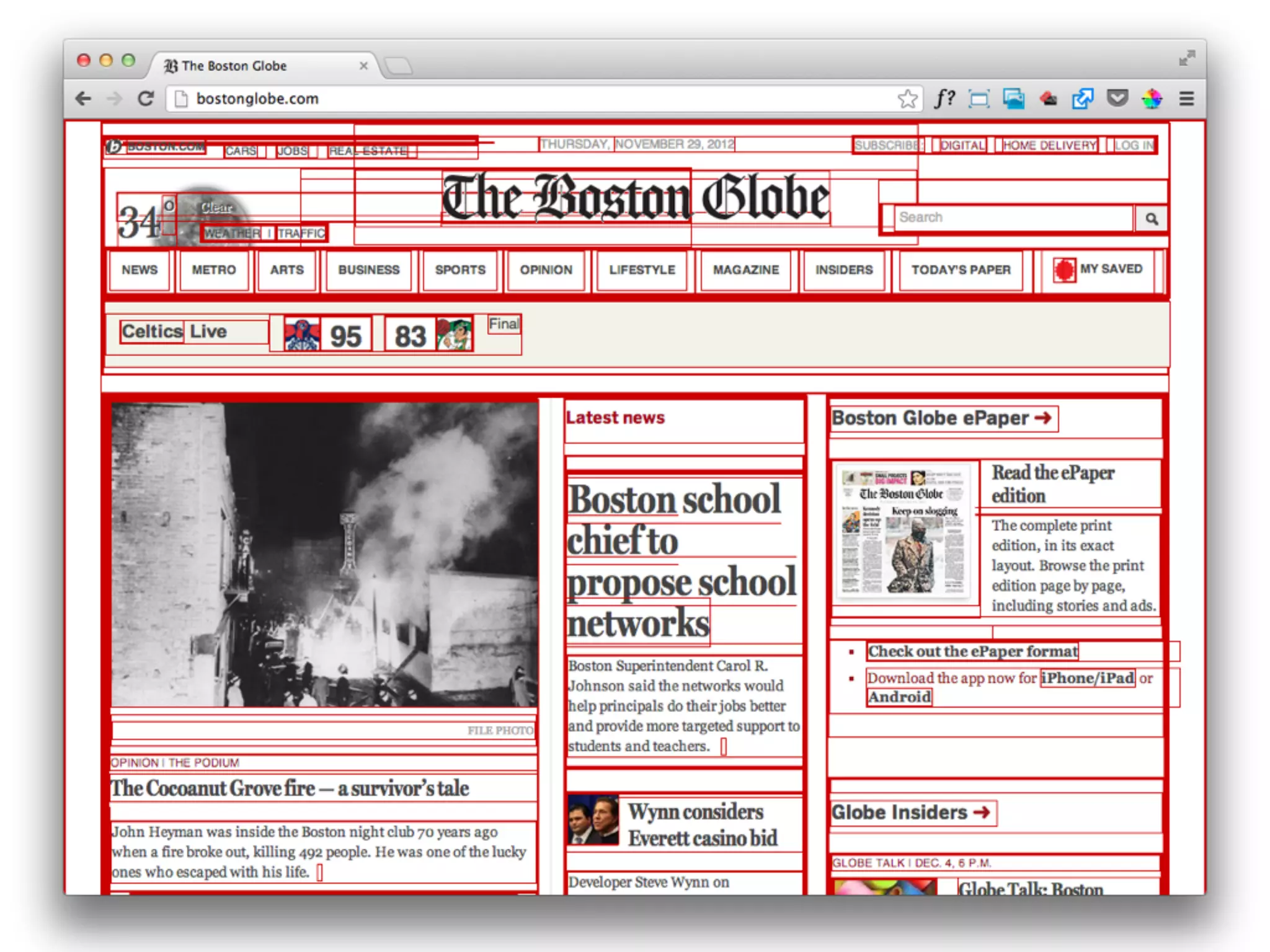Open the Chrome hamburger menu
The image size is (1270, 952).
1186,99
